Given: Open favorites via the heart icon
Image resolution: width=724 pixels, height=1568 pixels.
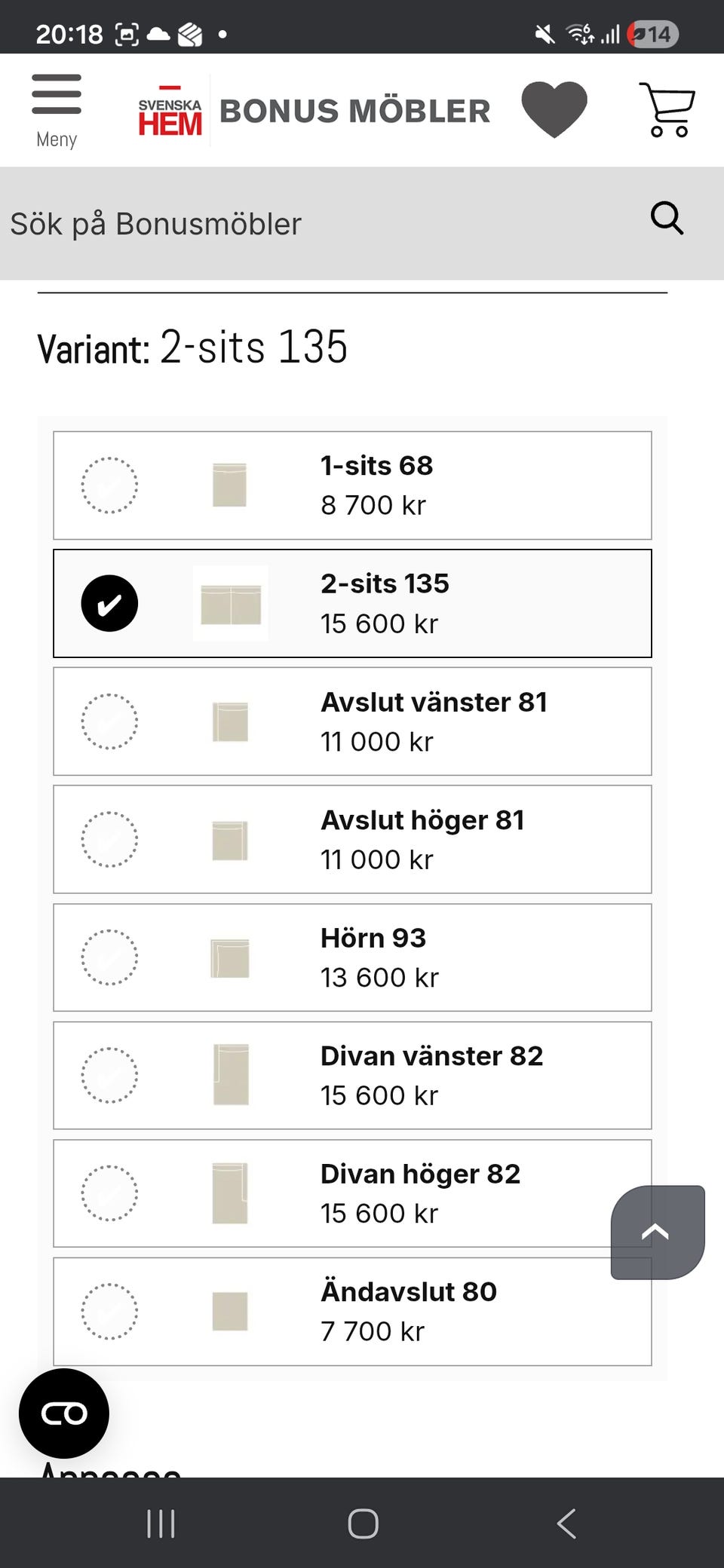Looking at the screenshot, I should pyautogui.click(x=554, y=109).
